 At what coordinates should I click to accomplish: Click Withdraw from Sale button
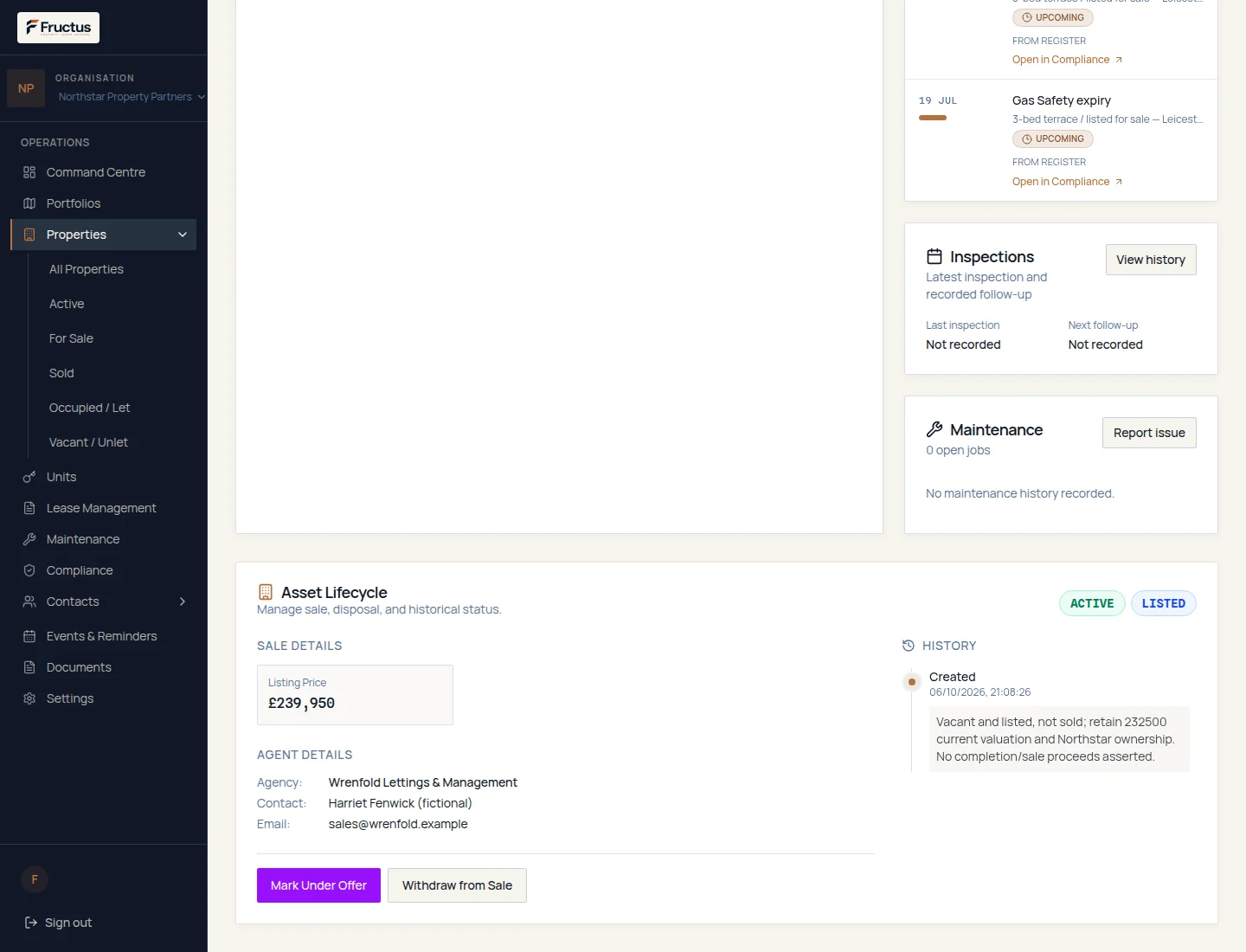457,885
